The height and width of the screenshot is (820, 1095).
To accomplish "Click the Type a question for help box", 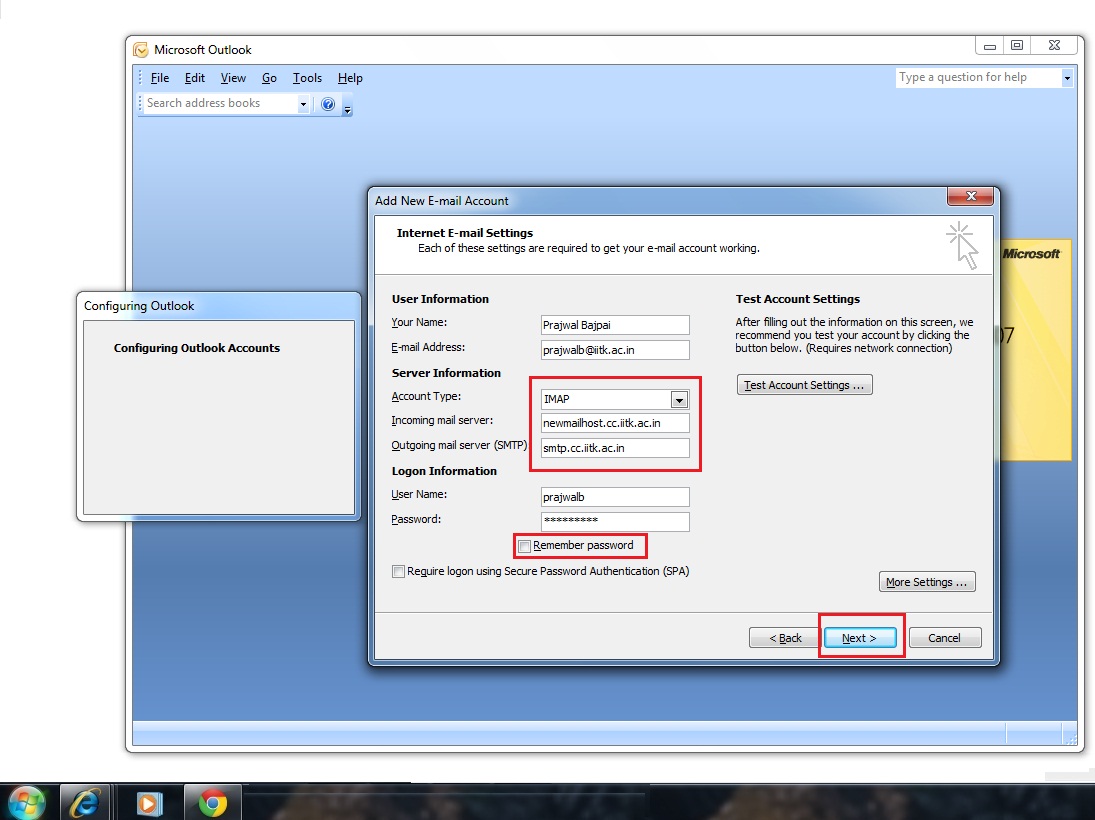I will [978, 78].
